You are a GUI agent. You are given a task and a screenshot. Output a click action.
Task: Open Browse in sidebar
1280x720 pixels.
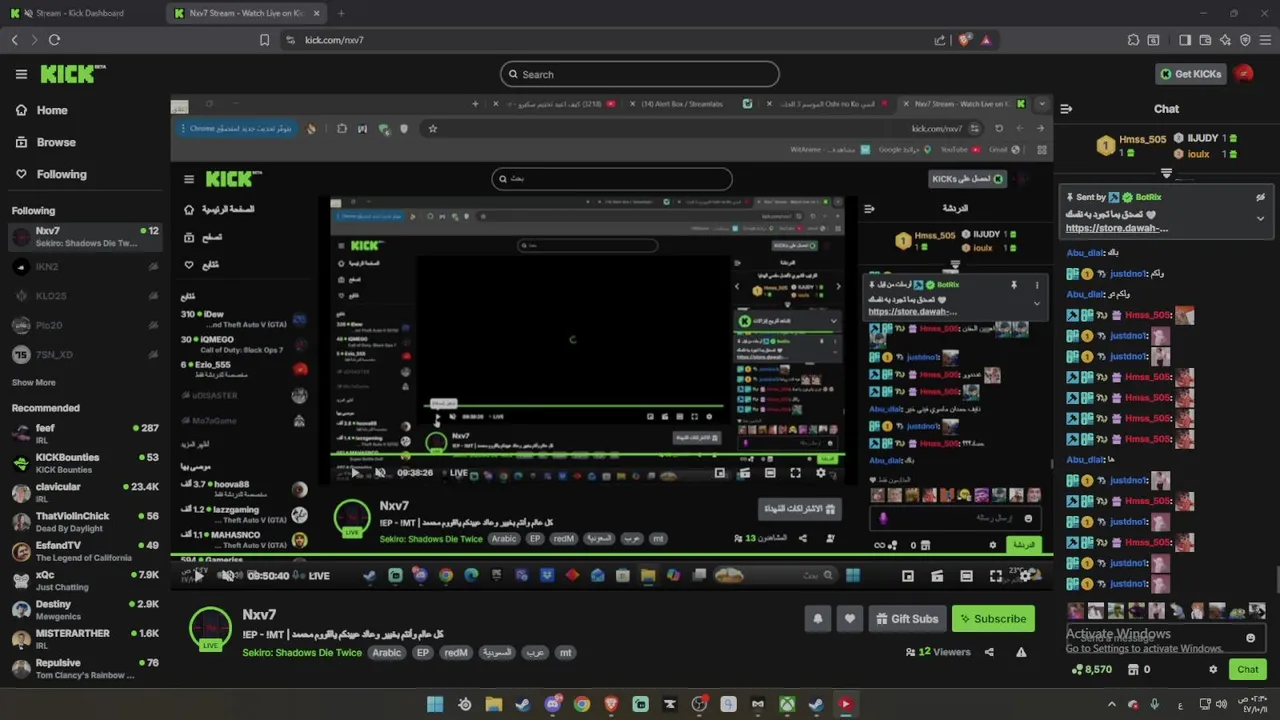(x=45, y=142)
